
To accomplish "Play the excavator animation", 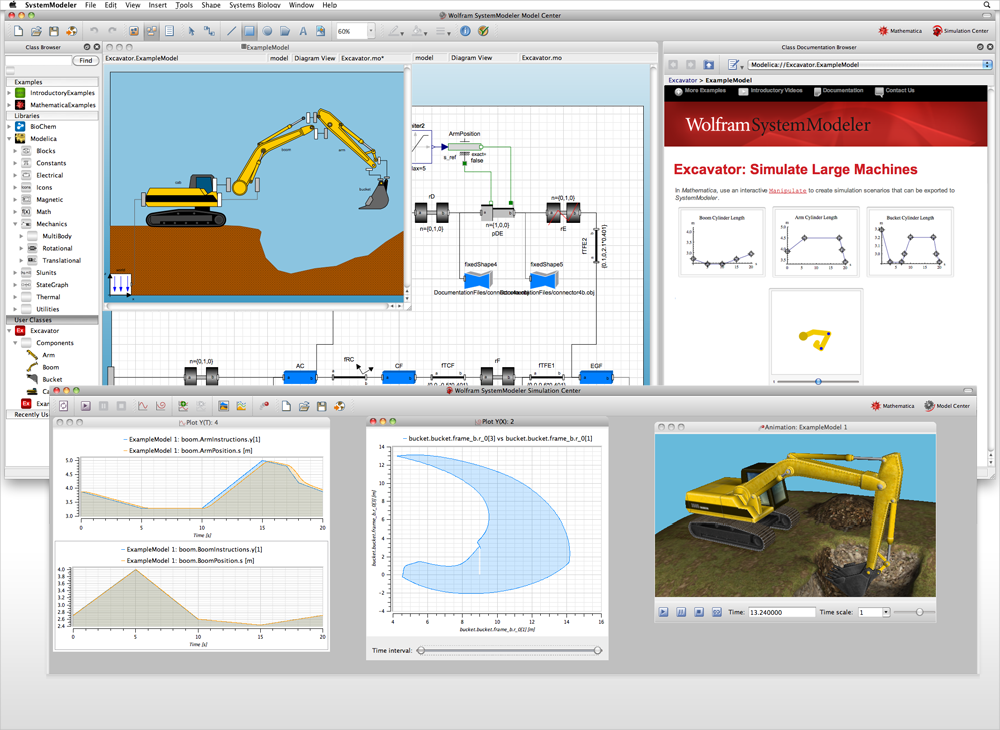I will [x=663, y=612].
